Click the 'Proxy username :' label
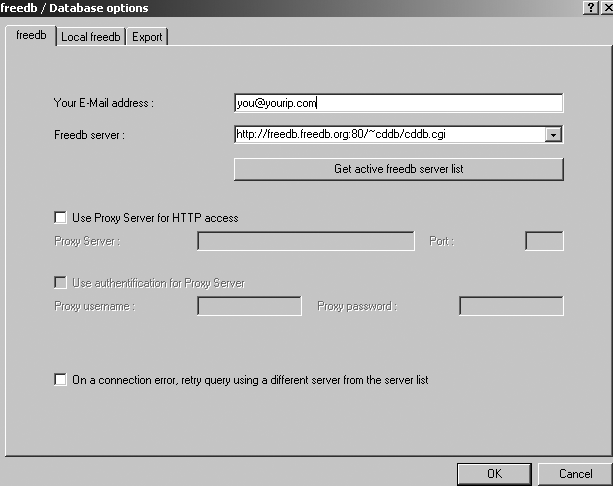613x486 pixels. 95,306
